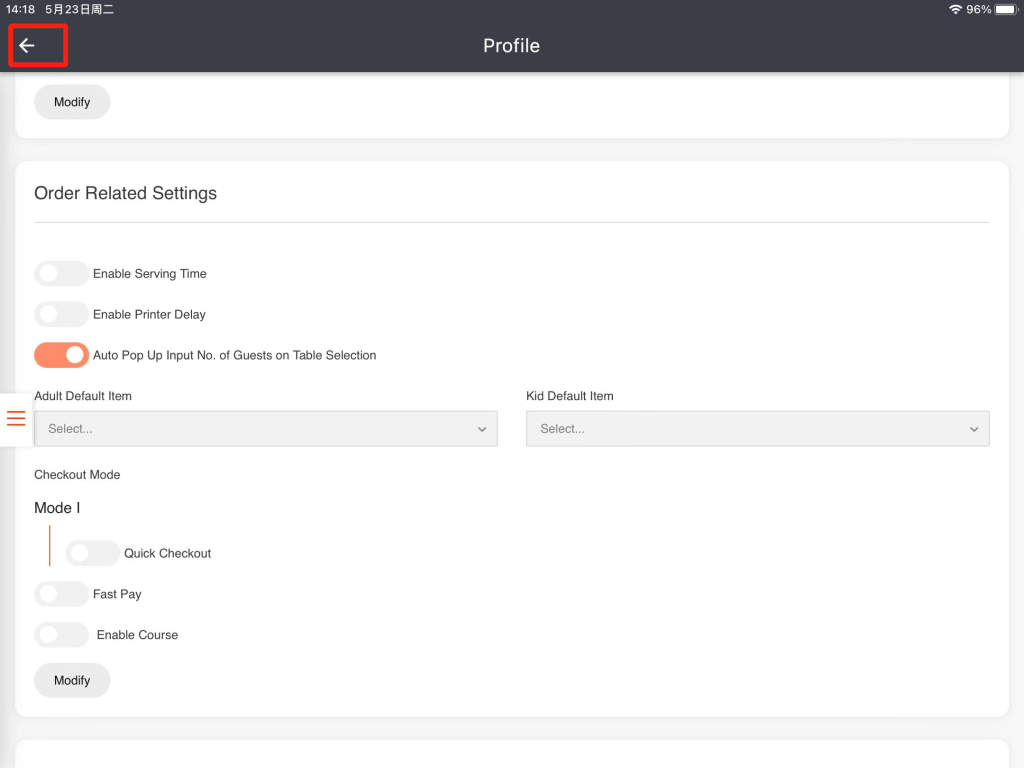1024x768 pixels.
Task: Tap the Wi-Fi status icon
Action: pos(955,9)
